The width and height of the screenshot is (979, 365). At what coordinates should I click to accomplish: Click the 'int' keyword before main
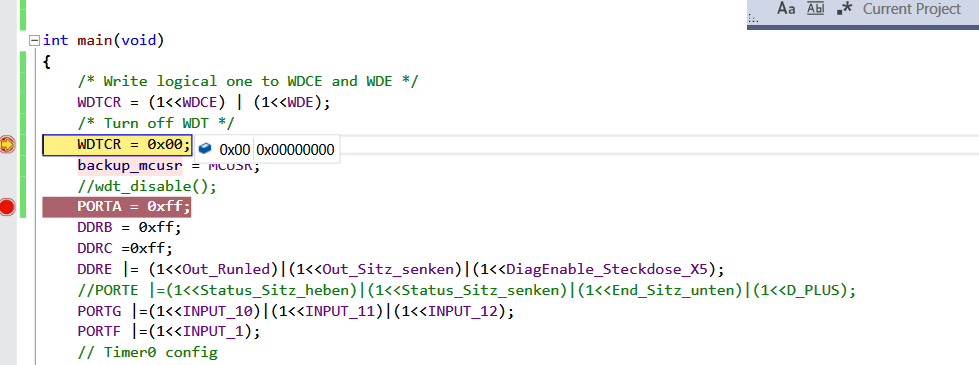[x=56, y=41]
